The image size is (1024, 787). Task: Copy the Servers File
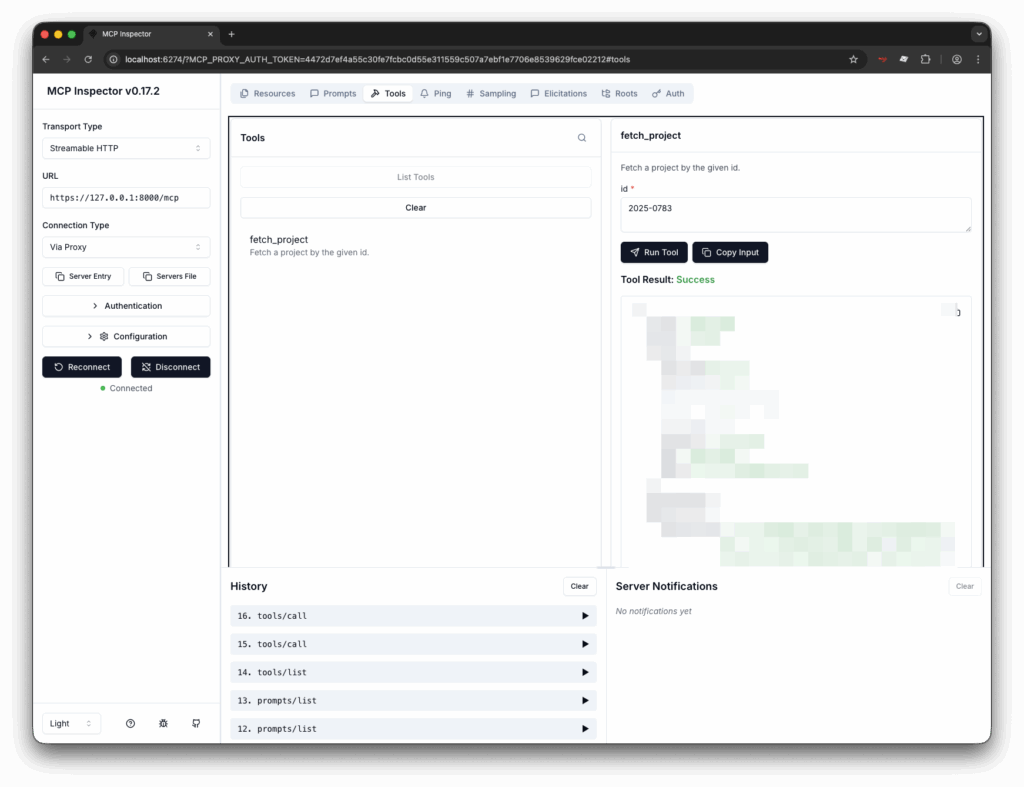(170, 276)
